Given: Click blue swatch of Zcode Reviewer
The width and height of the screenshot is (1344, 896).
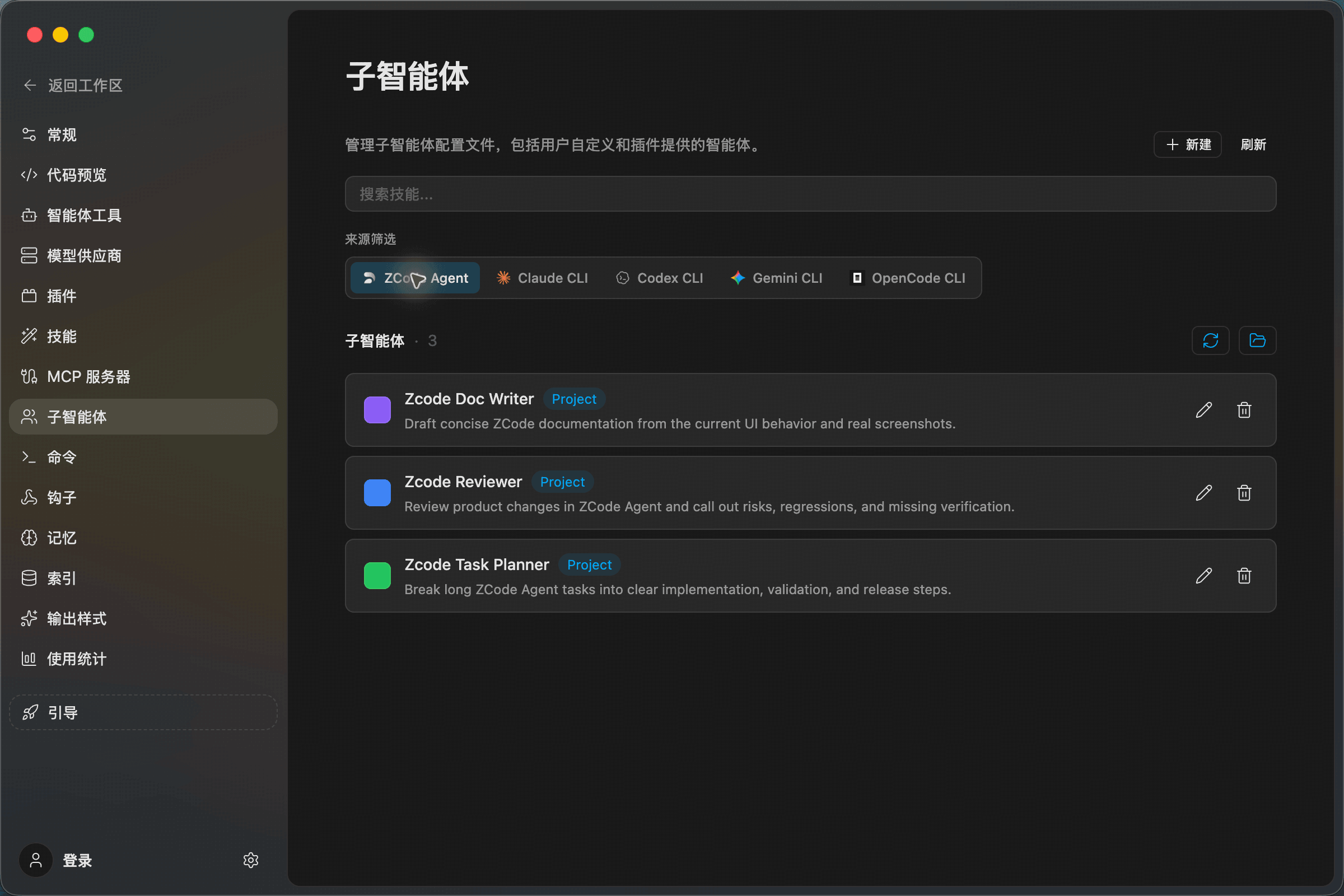Looking at the screenshot, I should [x=377, y=493].
